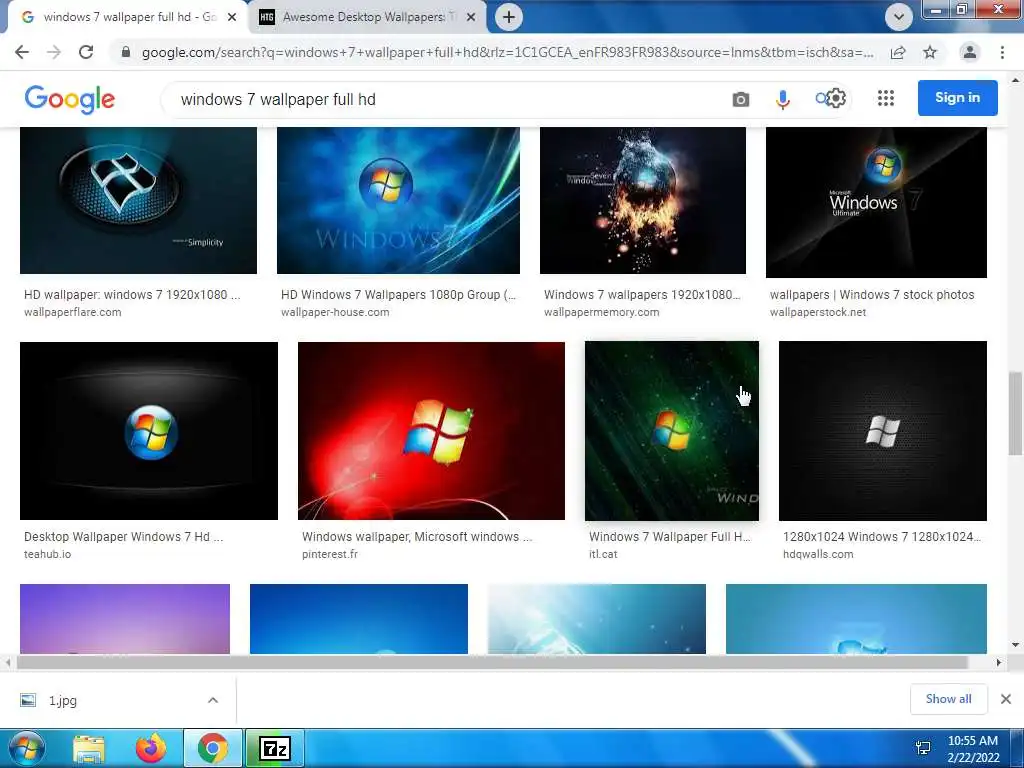Open '1280x1024 Windows 7 1280x1024' title

point(882,537)
